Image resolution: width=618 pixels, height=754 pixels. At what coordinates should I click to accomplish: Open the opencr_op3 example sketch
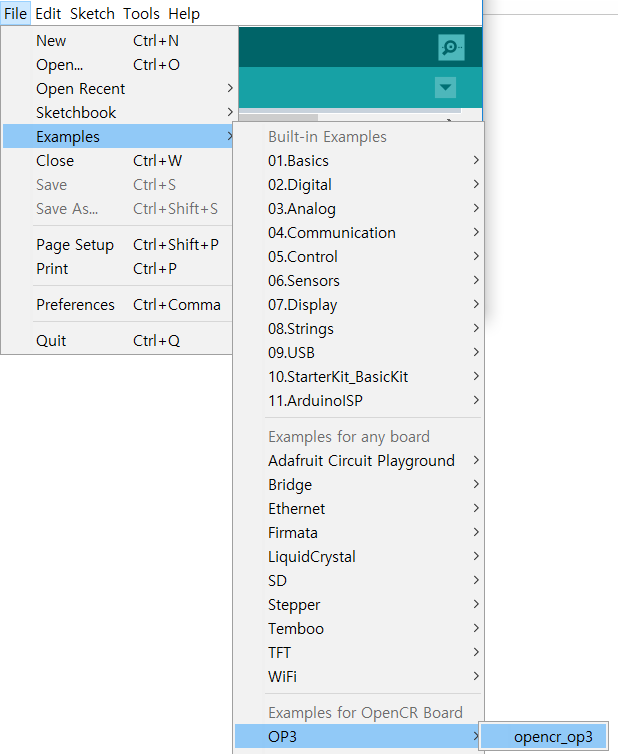(x=543, y=737)
